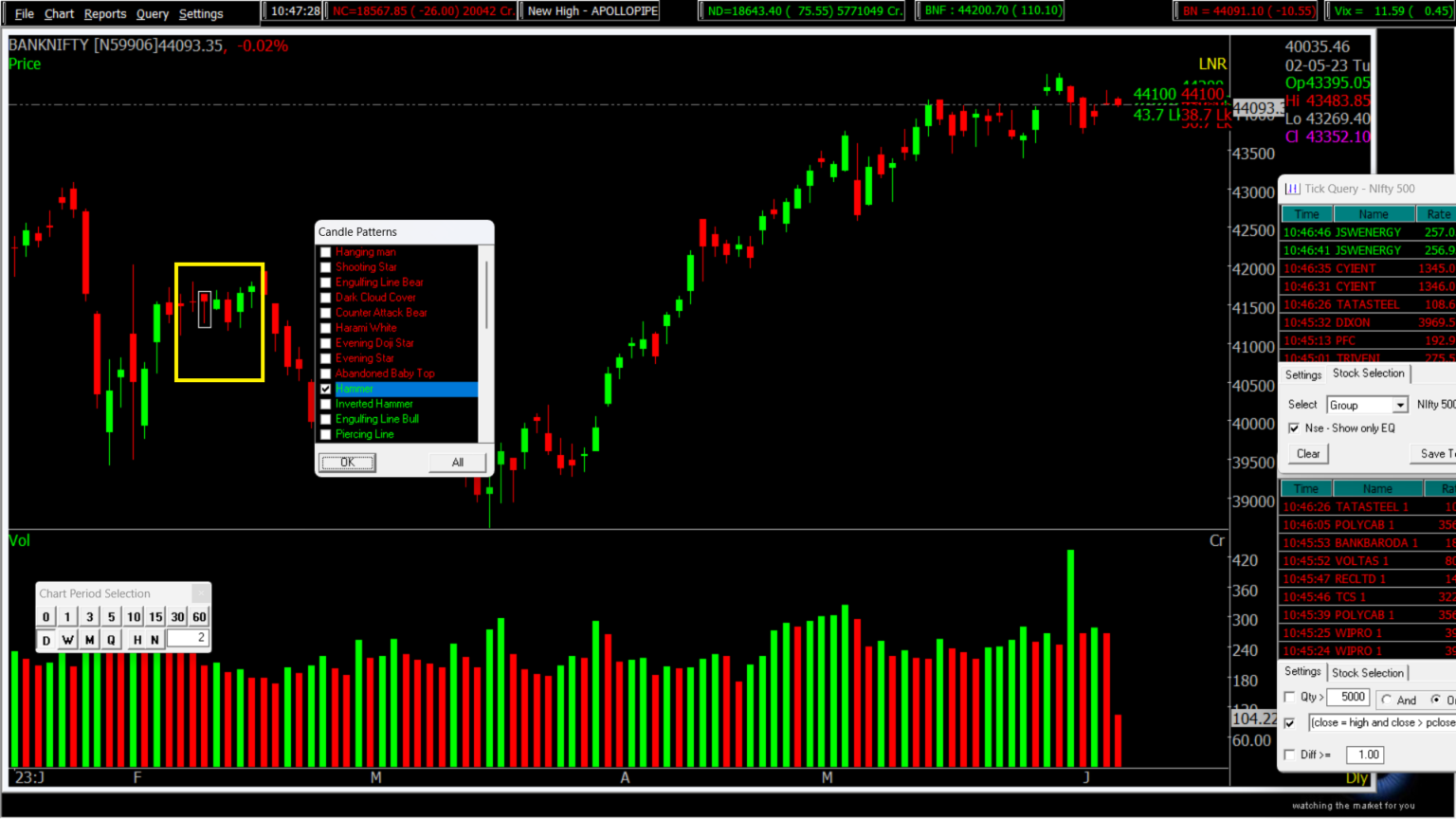This screenshot has height=819, width=1456.
Task: Switch to the Settings tab near Stock Selection
Action: pyautogui.click(x=1302, y=373)
